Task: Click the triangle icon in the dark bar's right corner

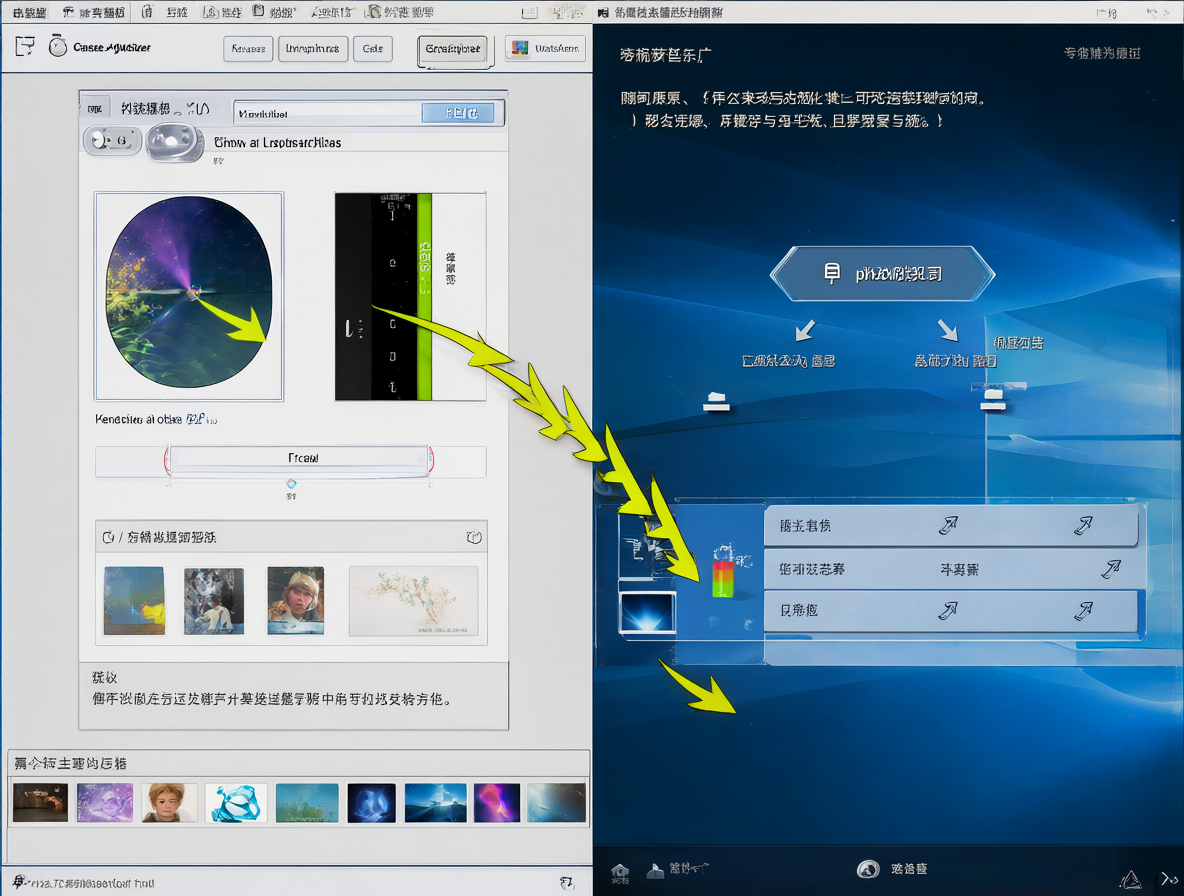Action: click(x=1130, y=879)
